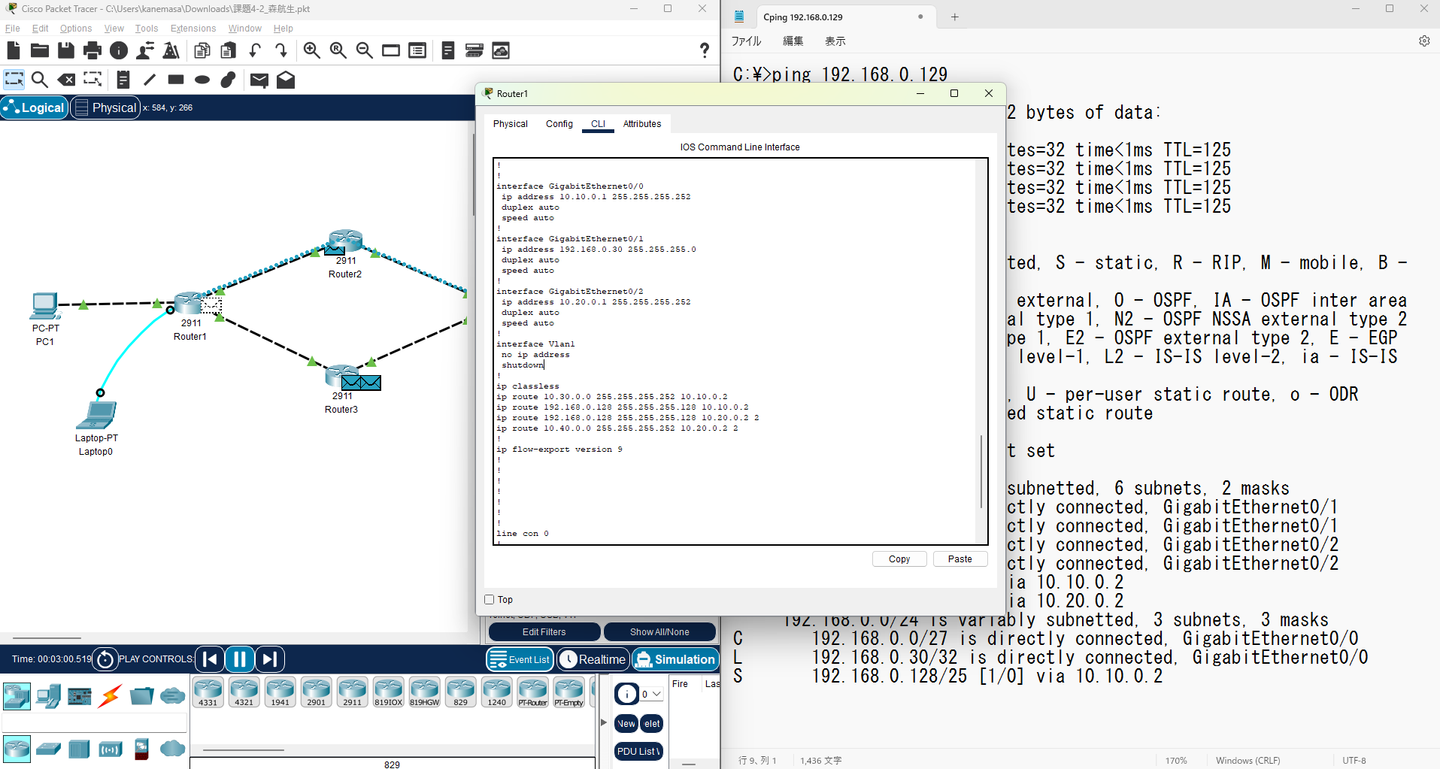The width and height of the screenshot is (1440, 769).
Task: Click the Copy button below CLI
Action: 899,559
